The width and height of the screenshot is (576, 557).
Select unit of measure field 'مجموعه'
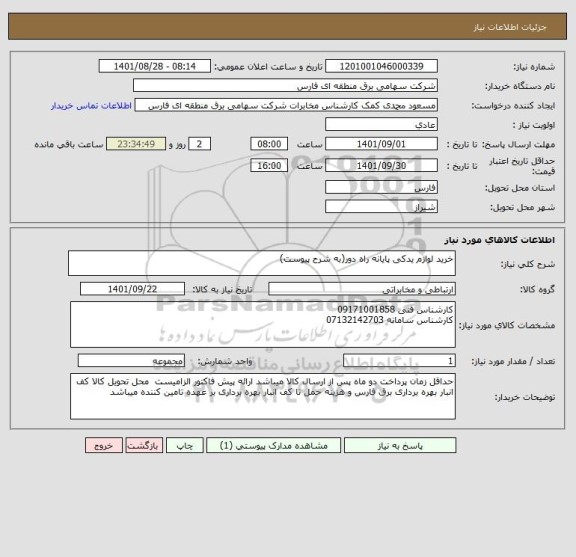tap(131, 361)
